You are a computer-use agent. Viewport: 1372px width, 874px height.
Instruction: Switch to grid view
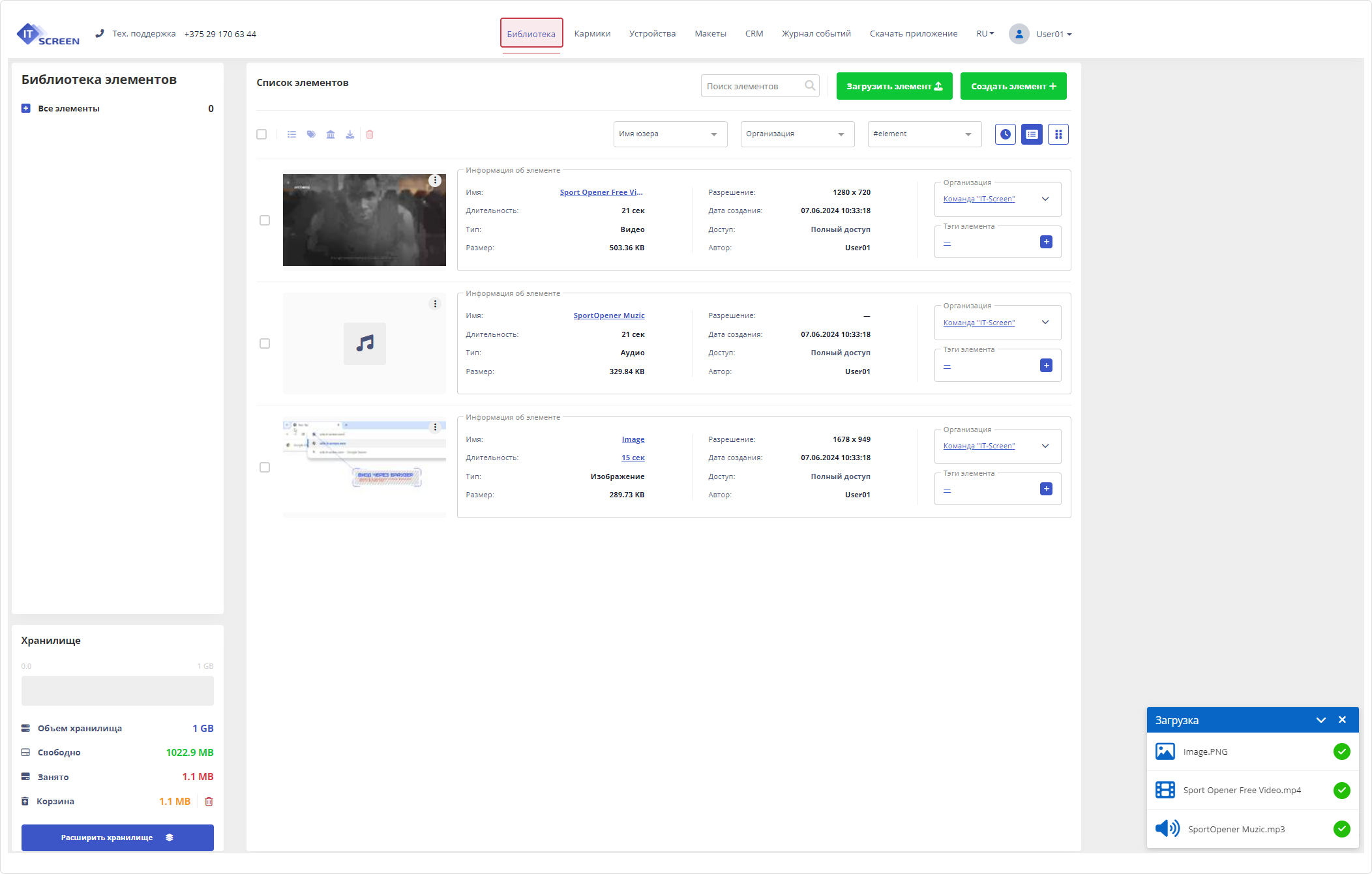click(x=1058, y=134)
